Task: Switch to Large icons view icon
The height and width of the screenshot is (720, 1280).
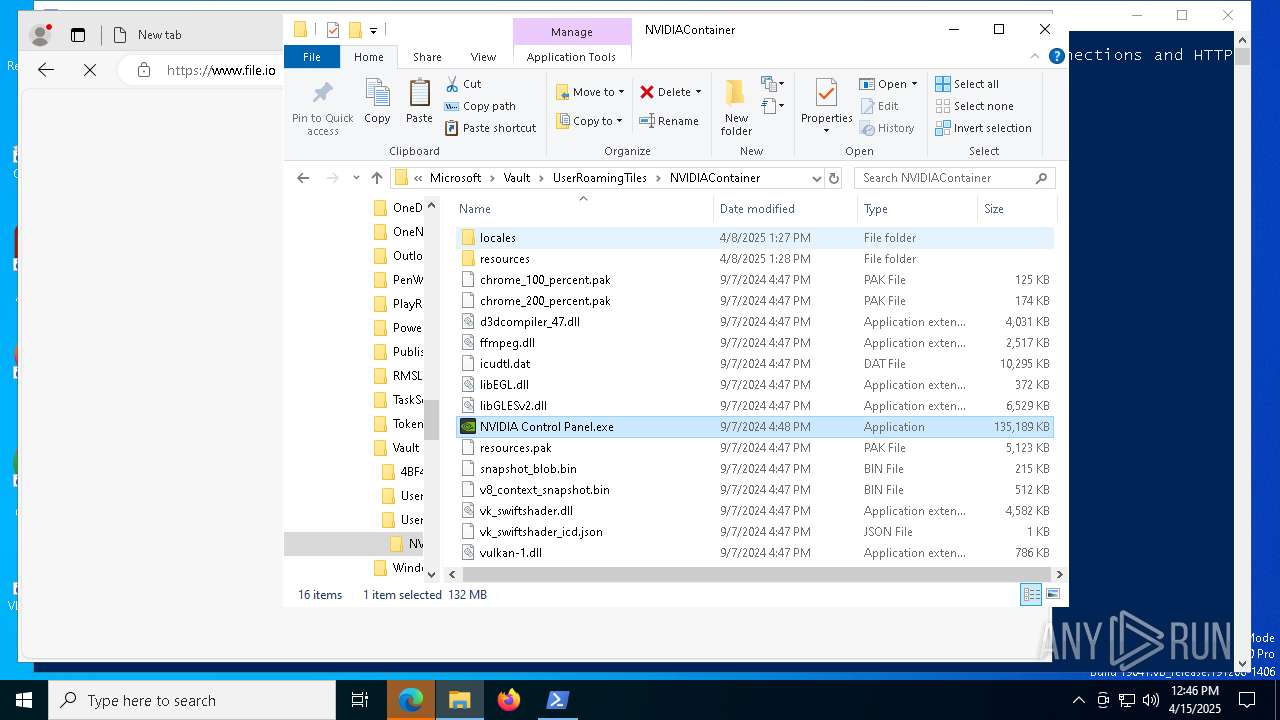Action: pyautogui.click(x=1052, y=594)
